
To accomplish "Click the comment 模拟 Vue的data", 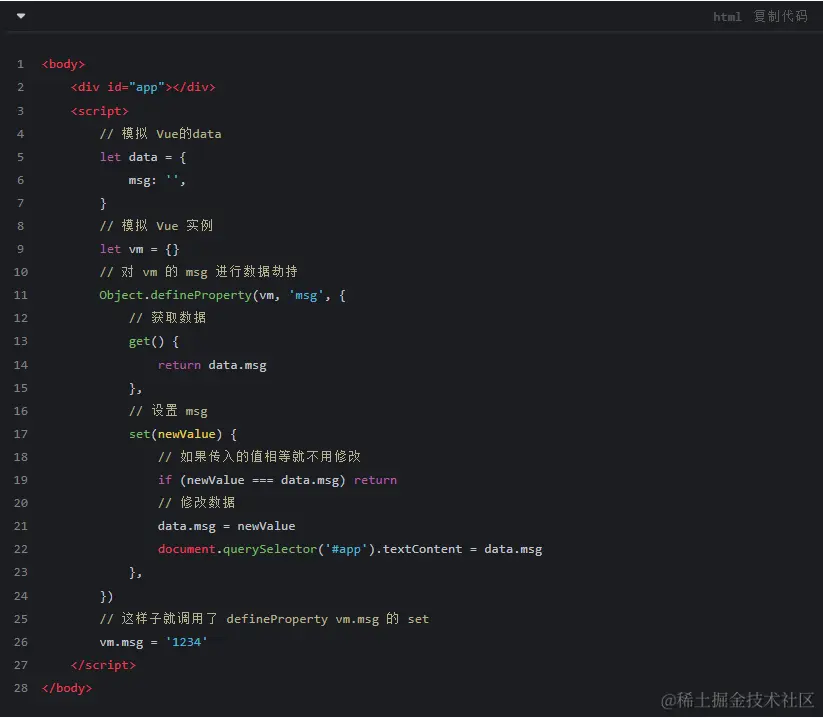I will tap(161, 134).
